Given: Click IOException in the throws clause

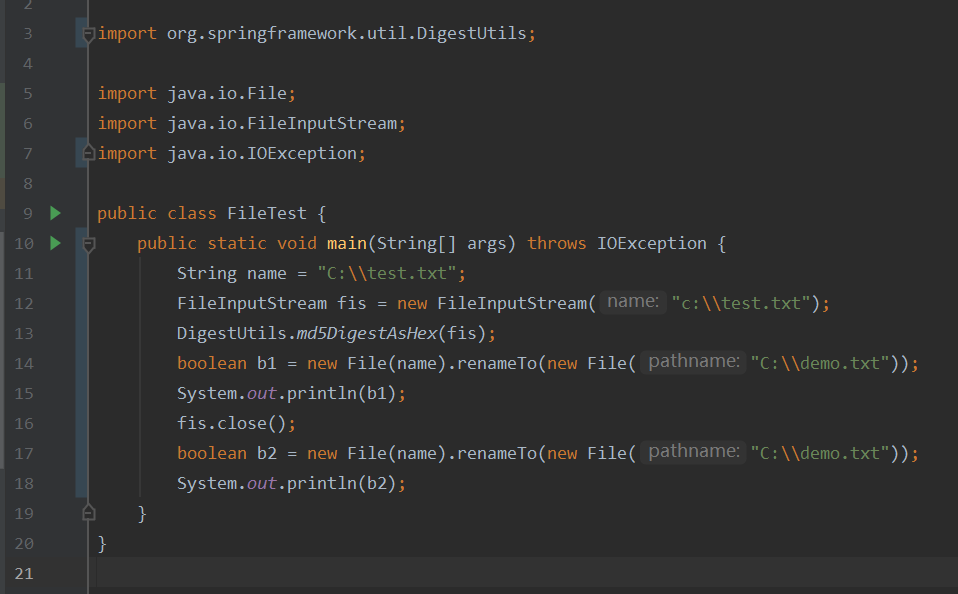Looking at the screenshot, I should [x=651, y=243].
